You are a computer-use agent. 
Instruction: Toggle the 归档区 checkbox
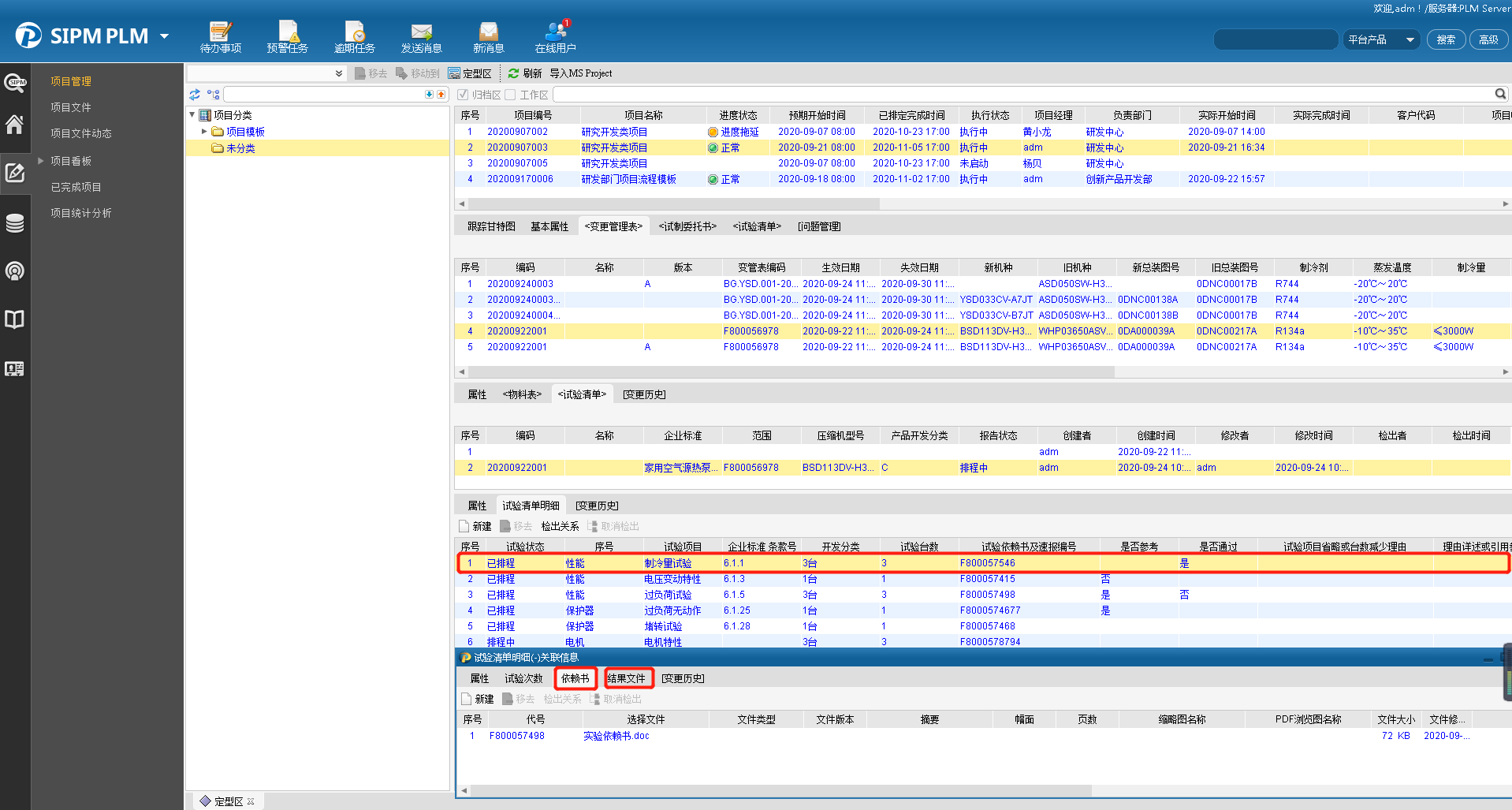pyautogui.click(x=464, y=95)
